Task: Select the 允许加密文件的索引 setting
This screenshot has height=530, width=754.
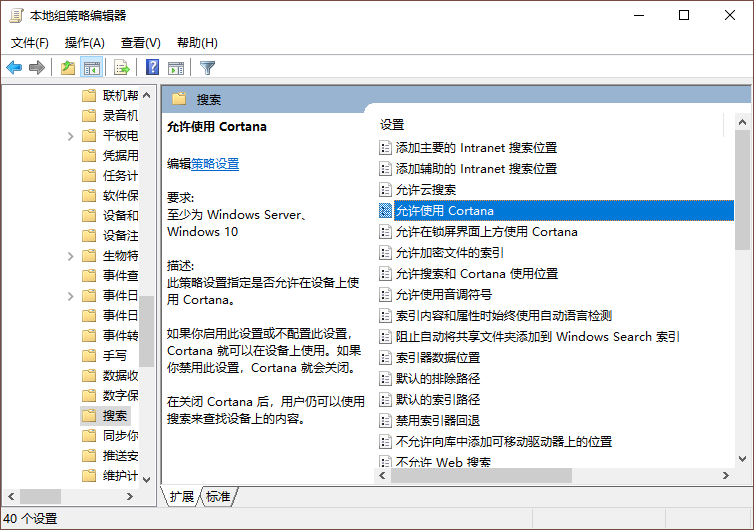Action: [x=449, y=253]
